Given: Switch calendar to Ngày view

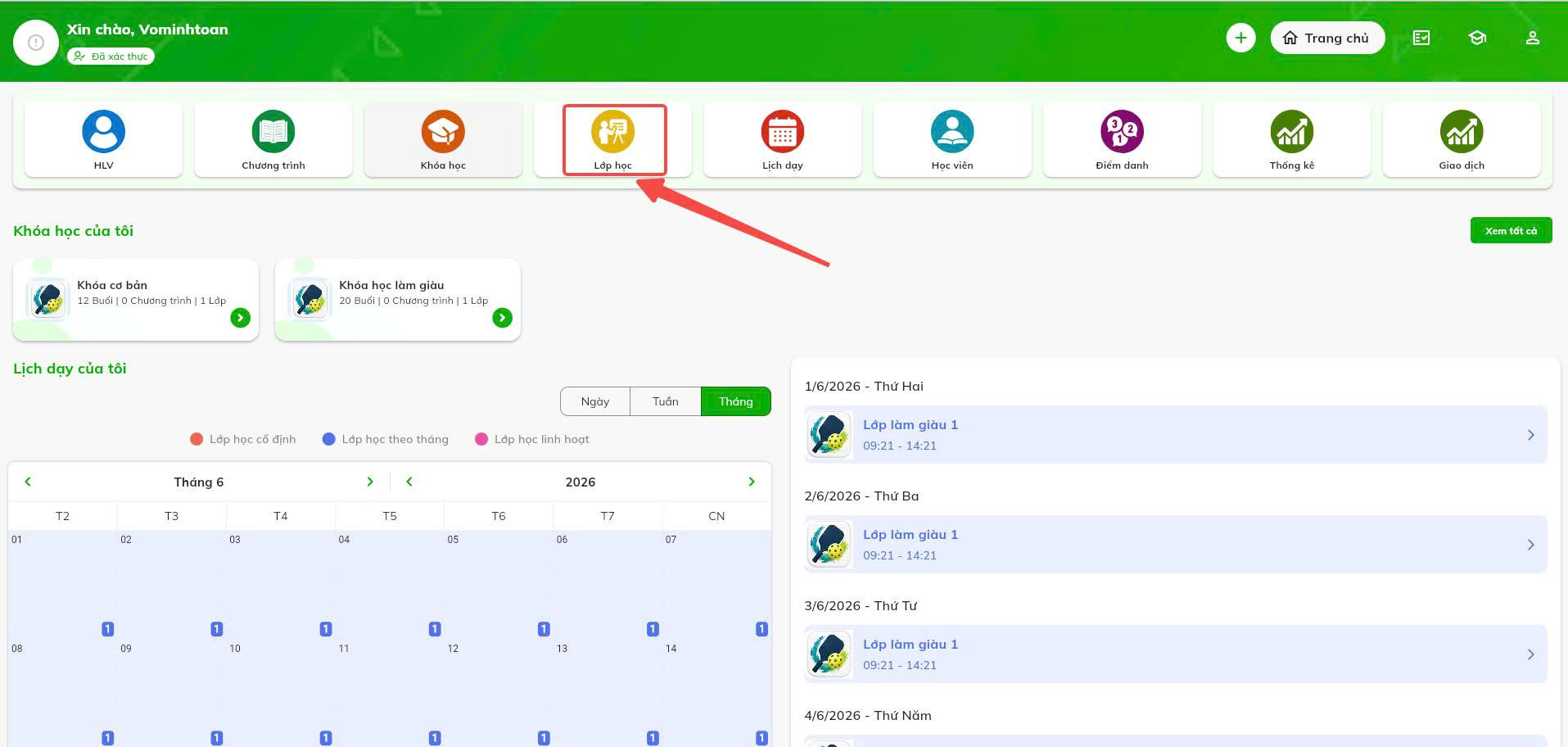Looking at the screenshot, I should click(x=595, y=401).
